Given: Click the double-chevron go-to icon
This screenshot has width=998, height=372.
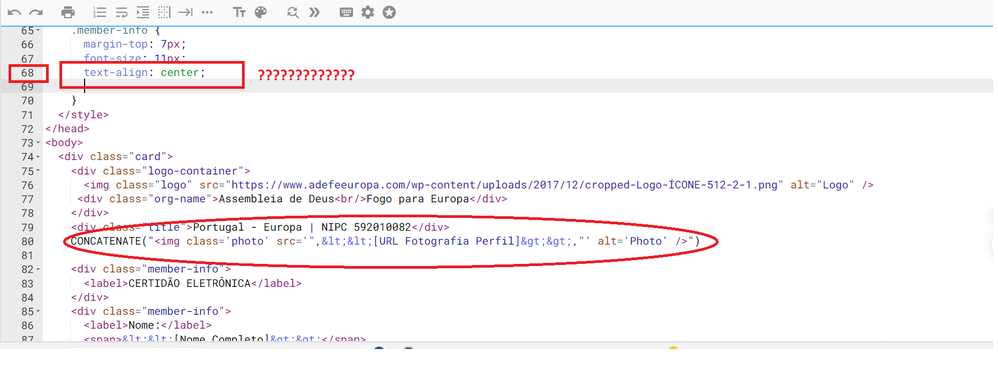Looking at the screenshot, I should tap(314, 12).
